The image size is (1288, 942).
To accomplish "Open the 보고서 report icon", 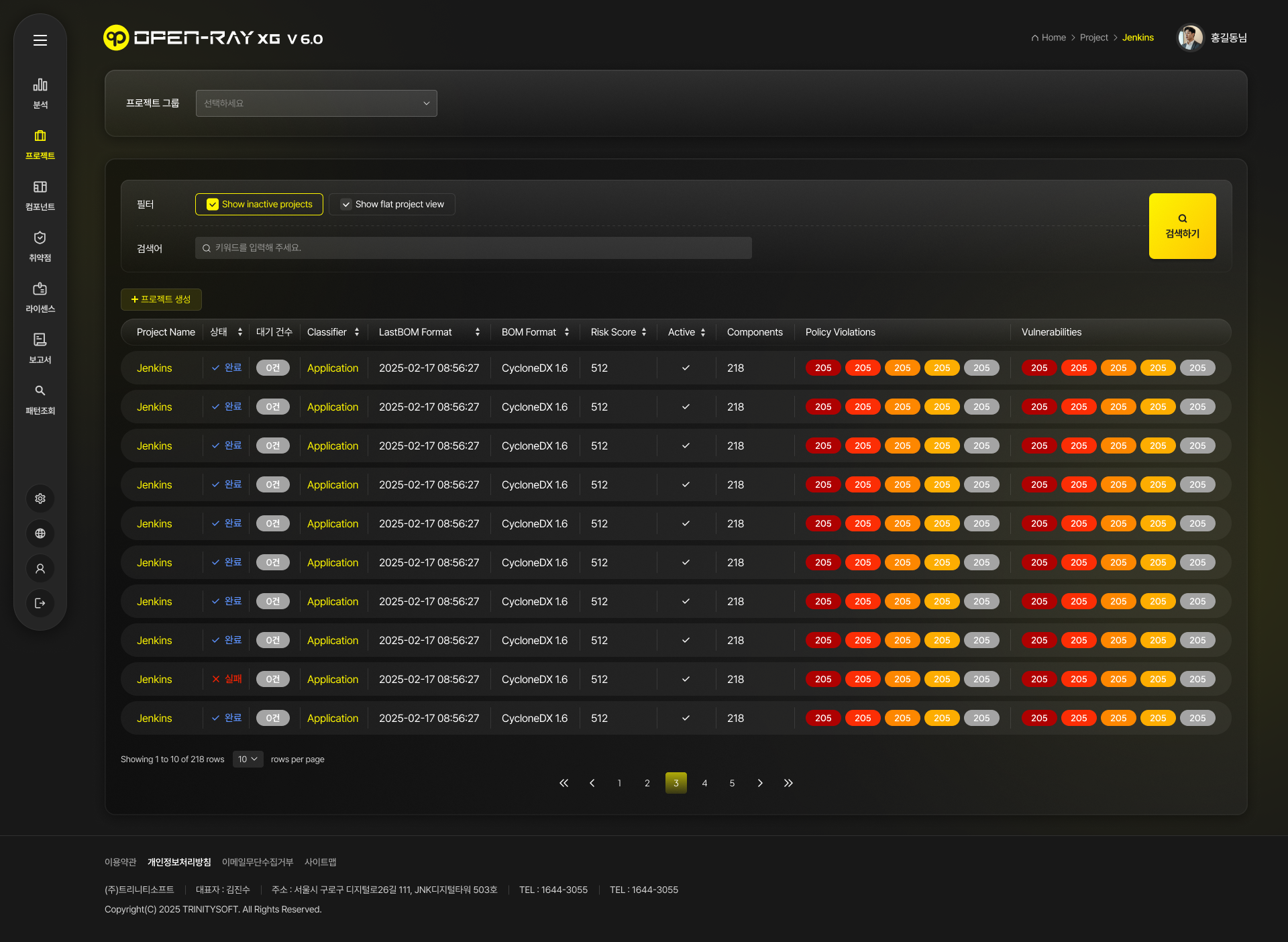I will [x=40, y=340].
